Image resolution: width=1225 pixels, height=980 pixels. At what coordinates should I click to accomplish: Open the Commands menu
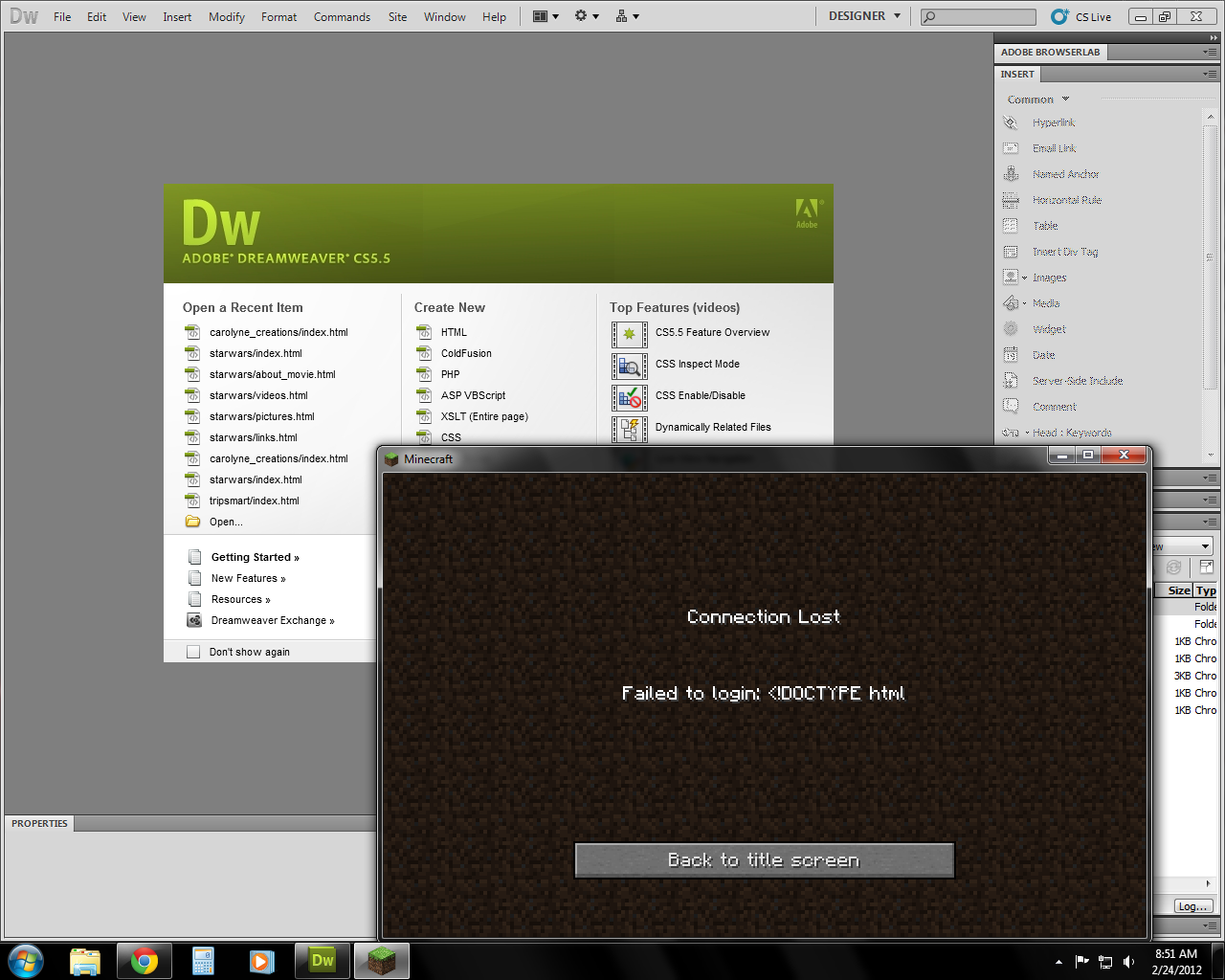[342, 16]
